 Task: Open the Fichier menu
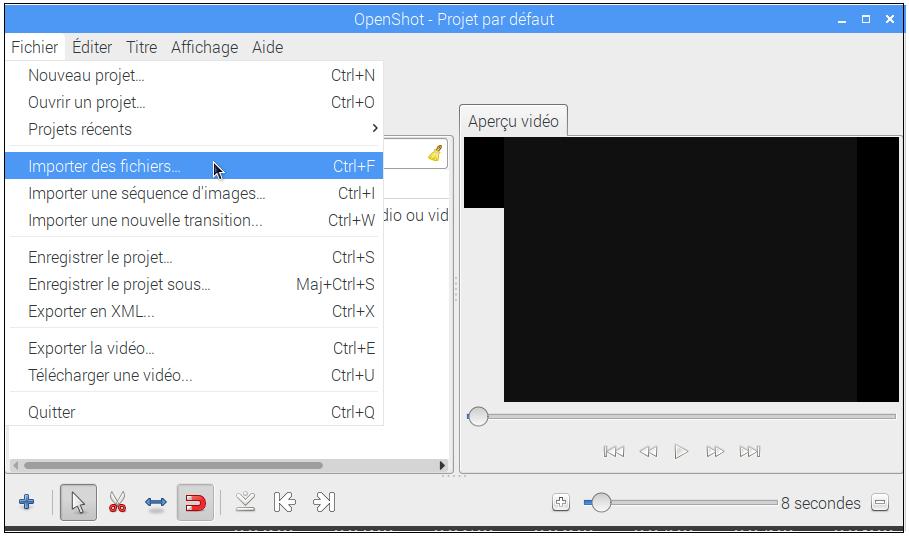(x=35, y=47)
